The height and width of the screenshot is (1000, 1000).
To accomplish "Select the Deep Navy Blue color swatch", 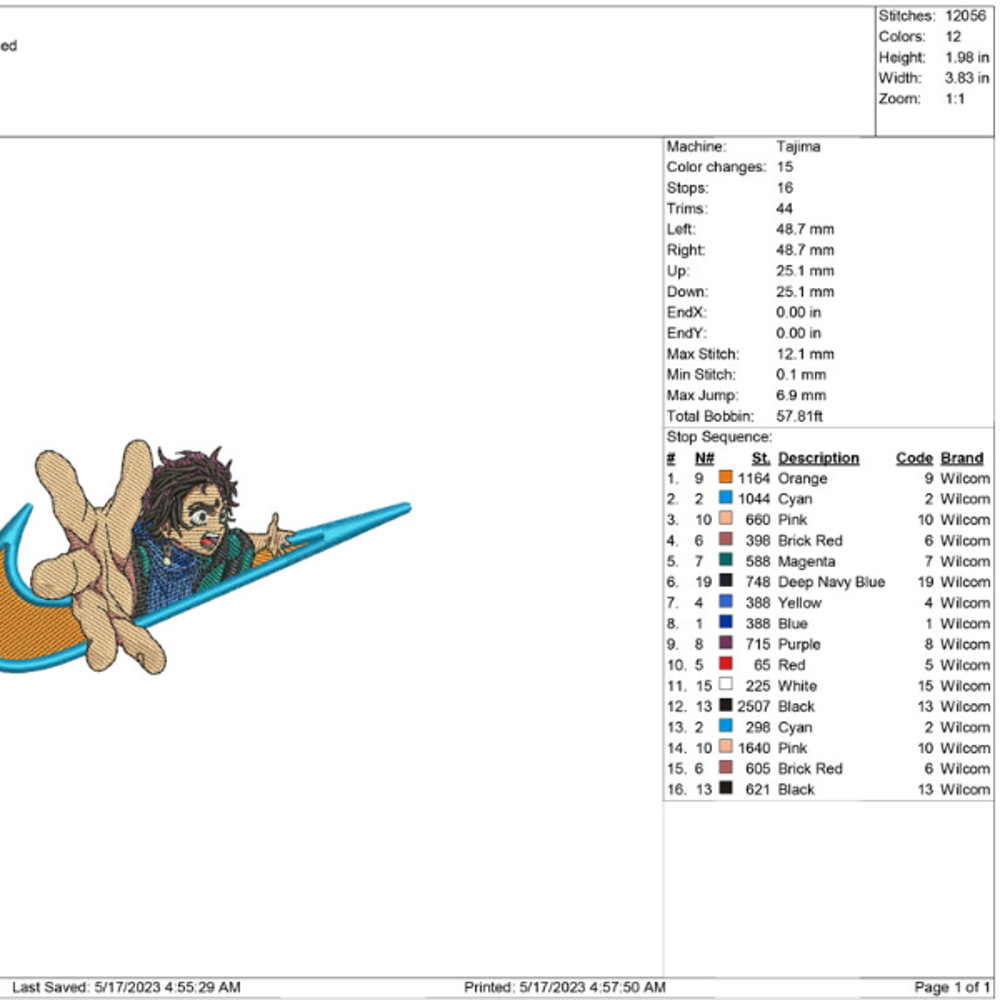I will [726, 582].
